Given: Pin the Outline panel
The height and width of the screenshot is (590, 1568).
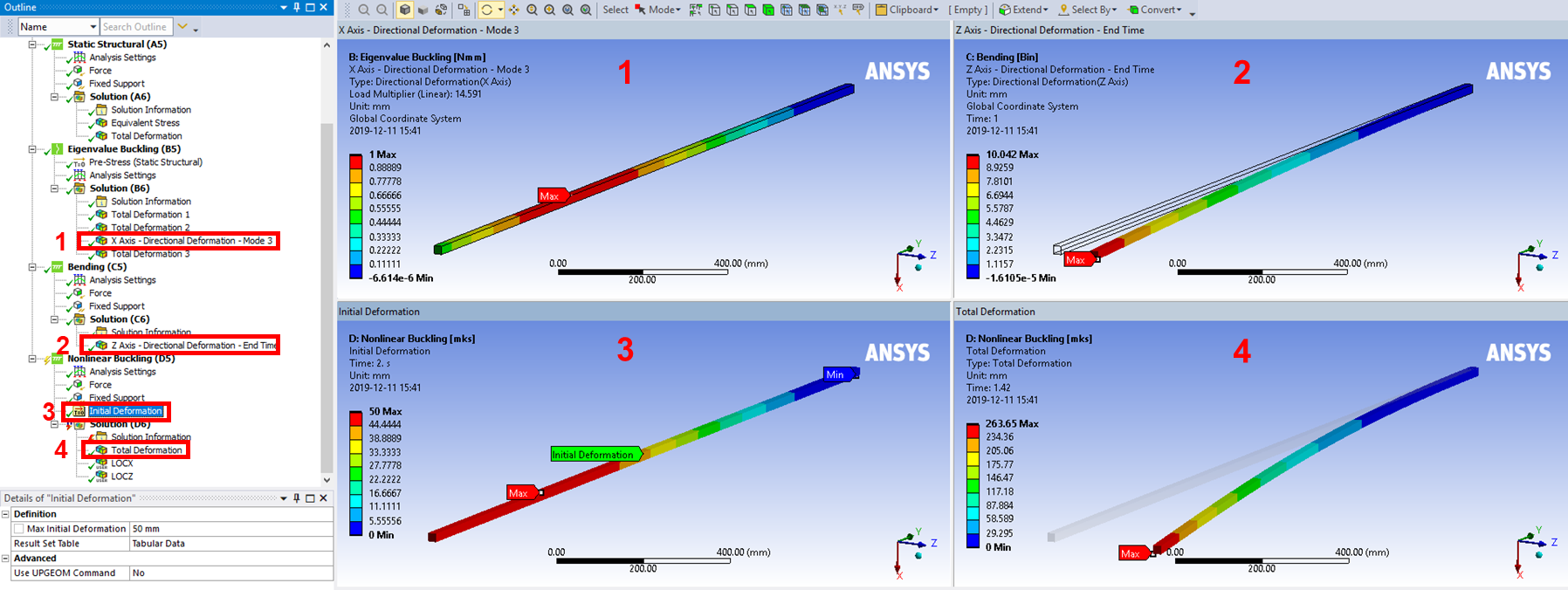Looking at the screenshot, I should [x=297, y=7].
